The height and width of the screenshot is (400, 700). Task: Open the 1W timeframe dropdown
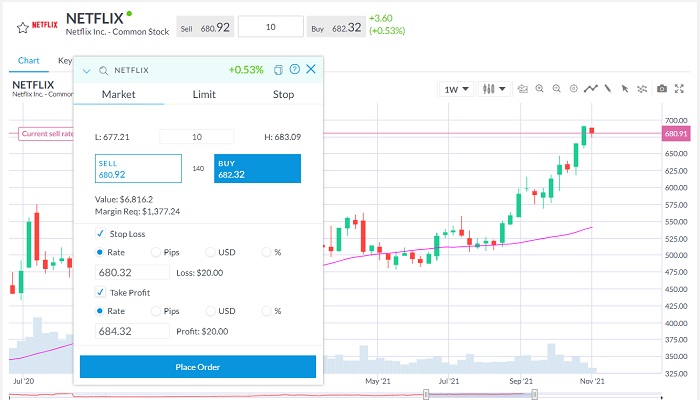(x=456, y=89)
